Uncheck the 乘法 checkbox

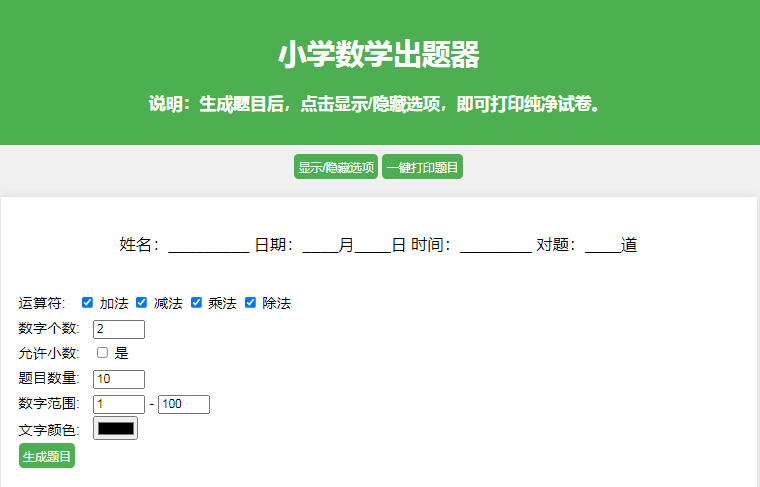click(x=196, y=302)
